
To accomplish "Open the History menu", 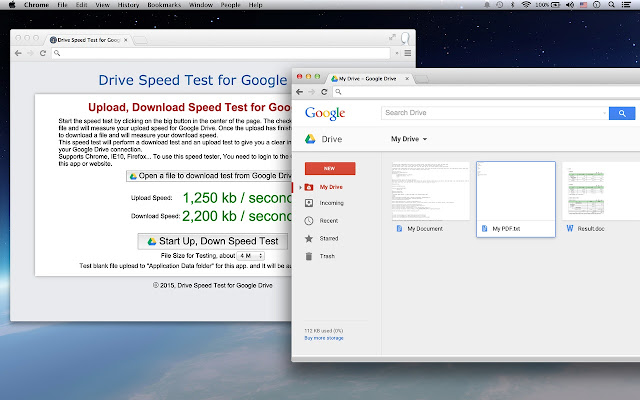I will pos(128,5).
